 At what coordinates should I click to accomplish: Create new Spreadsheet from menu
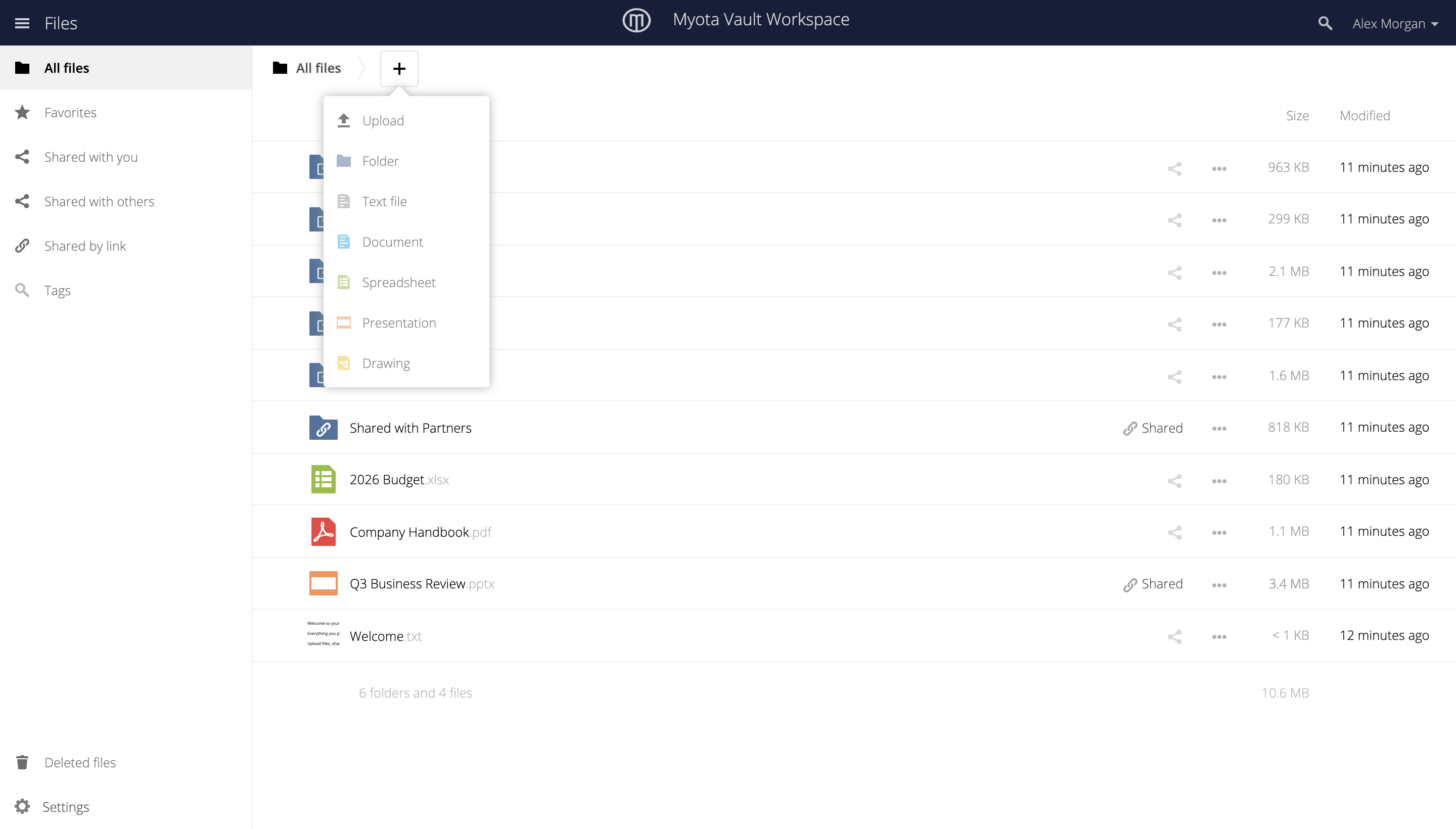(x=406, y=283)
